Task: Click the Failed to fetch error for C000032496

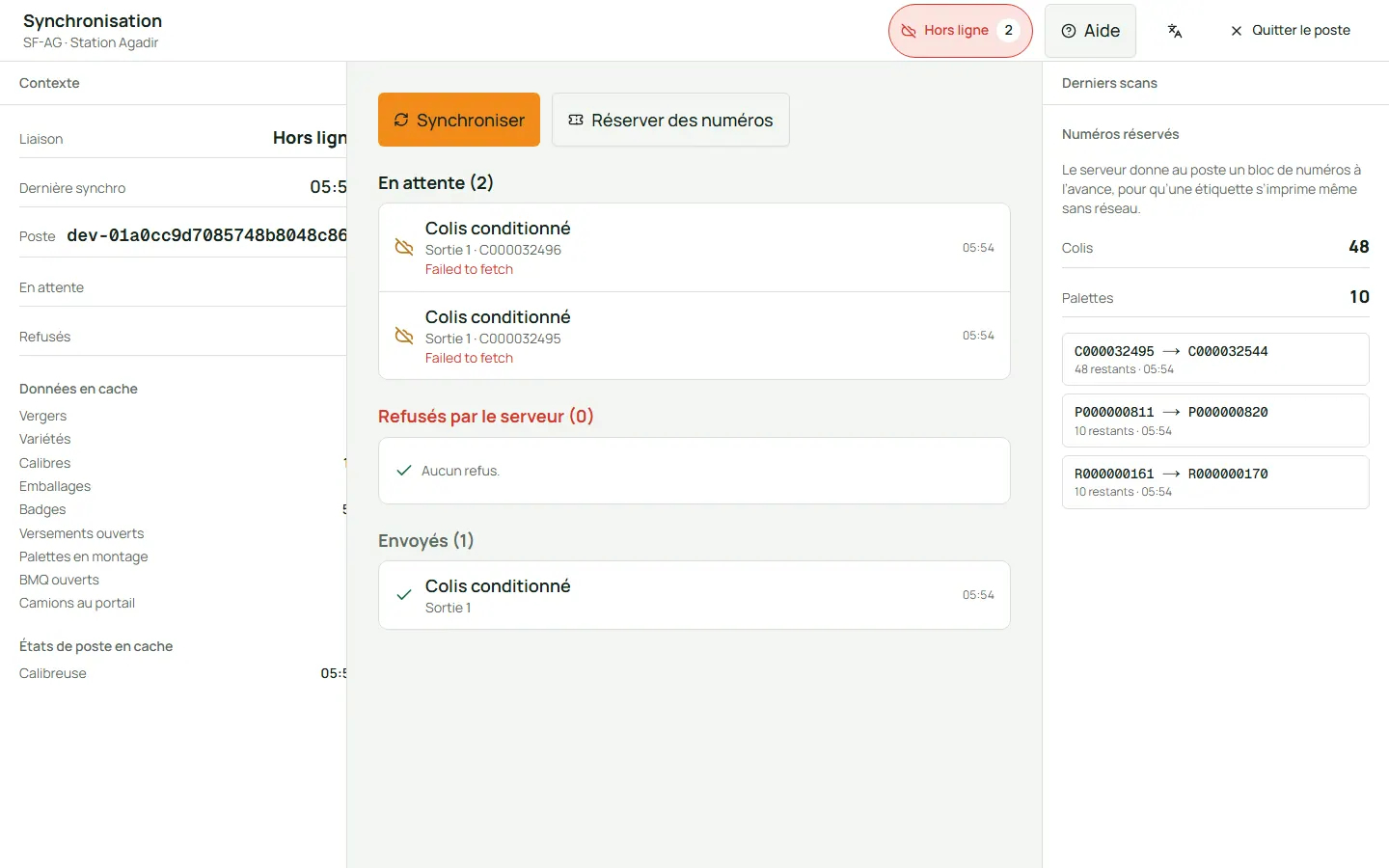Action: click(469, 269)
